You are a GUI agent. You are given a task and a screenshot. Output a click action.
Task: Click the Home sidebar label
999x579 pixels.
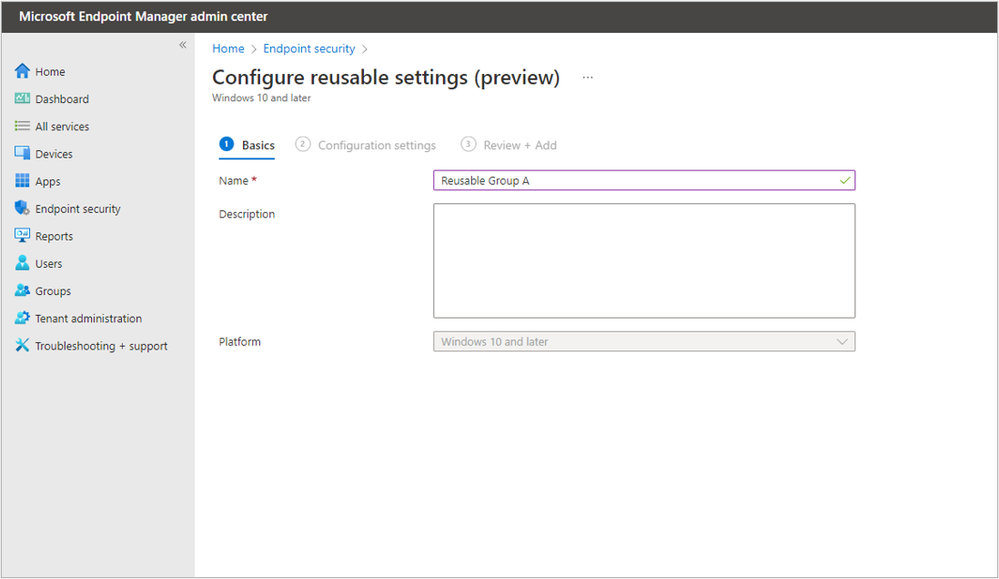tap(50, 71)
